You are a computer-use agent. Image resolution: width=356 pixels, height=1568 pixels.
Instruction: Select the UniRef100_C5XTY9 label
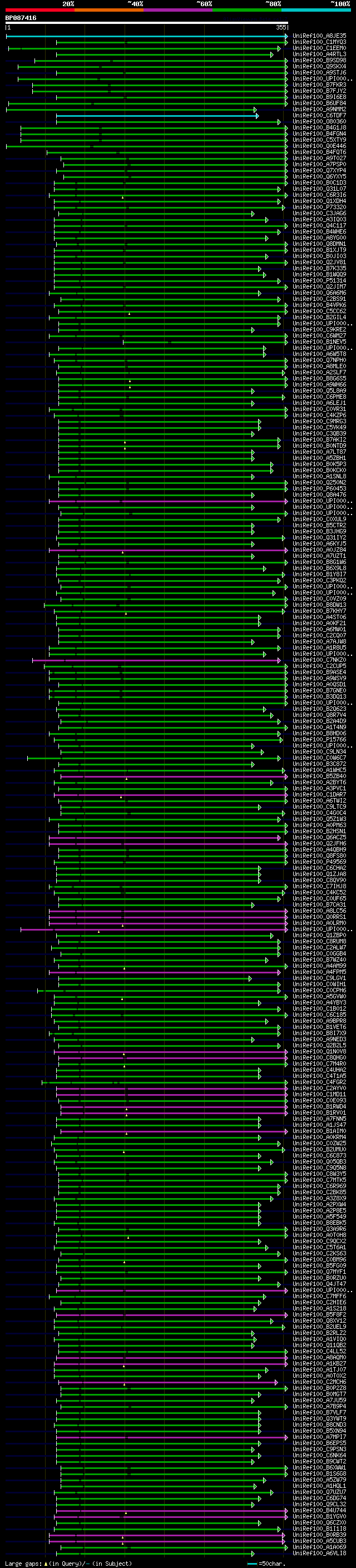[x=319, y=140]
